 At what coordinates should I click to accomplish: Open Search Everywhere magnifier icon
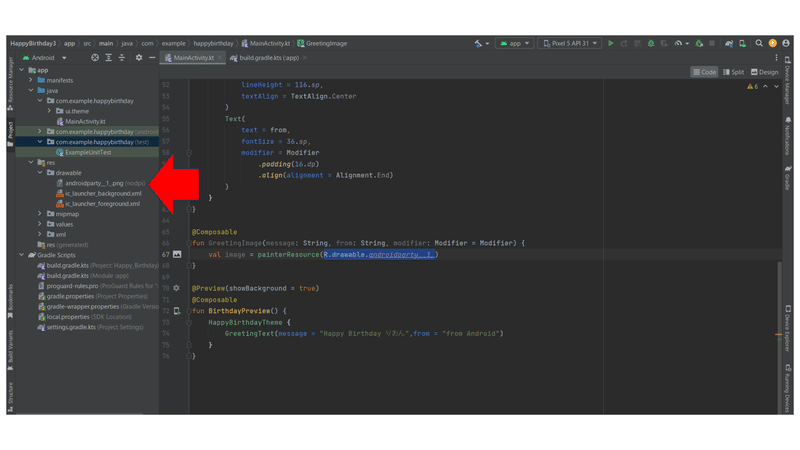point(759,43)
